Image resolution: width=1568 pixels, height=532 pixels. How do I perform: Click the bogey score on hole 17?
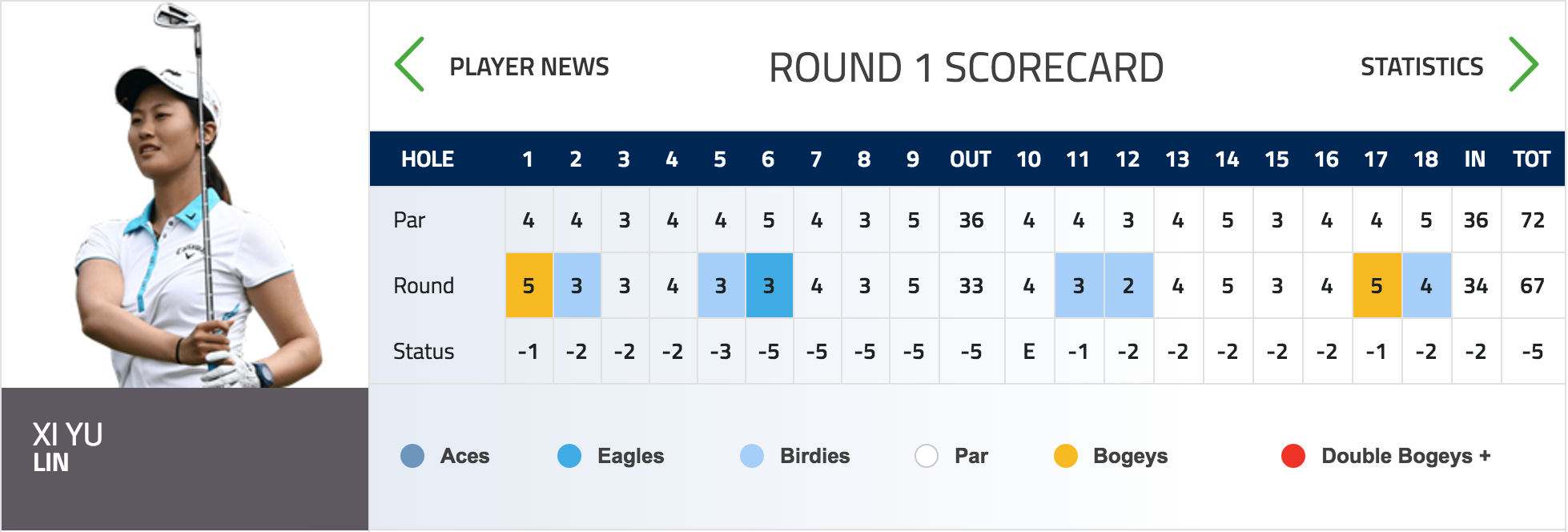coord(1377,286)
